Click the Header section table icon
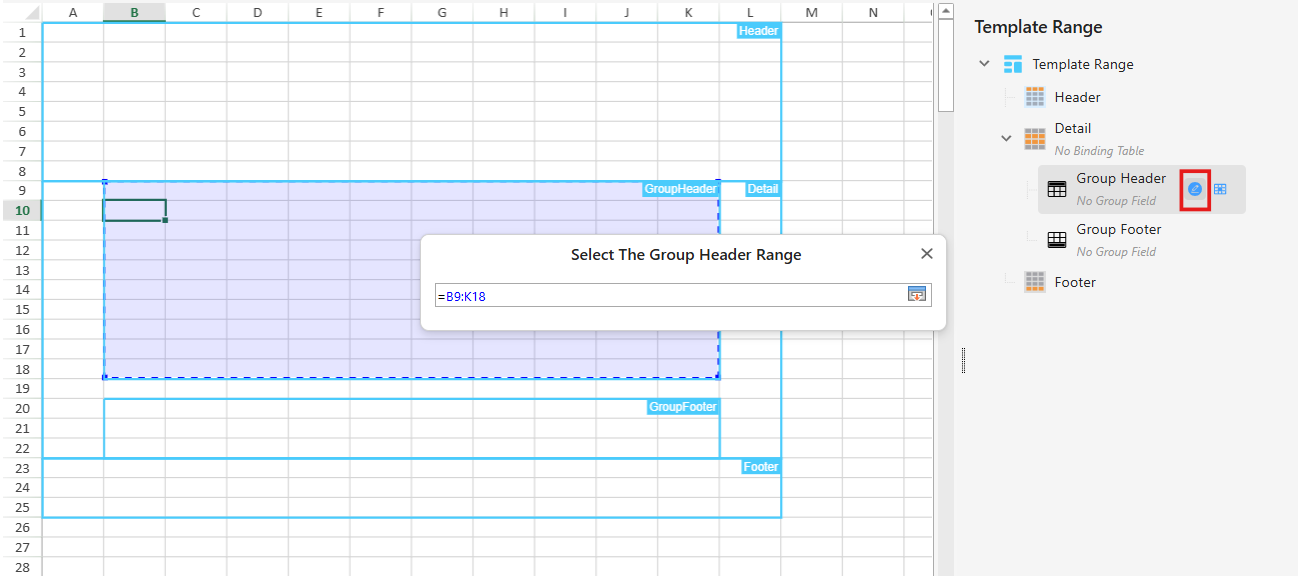 tap(1035, 97)
